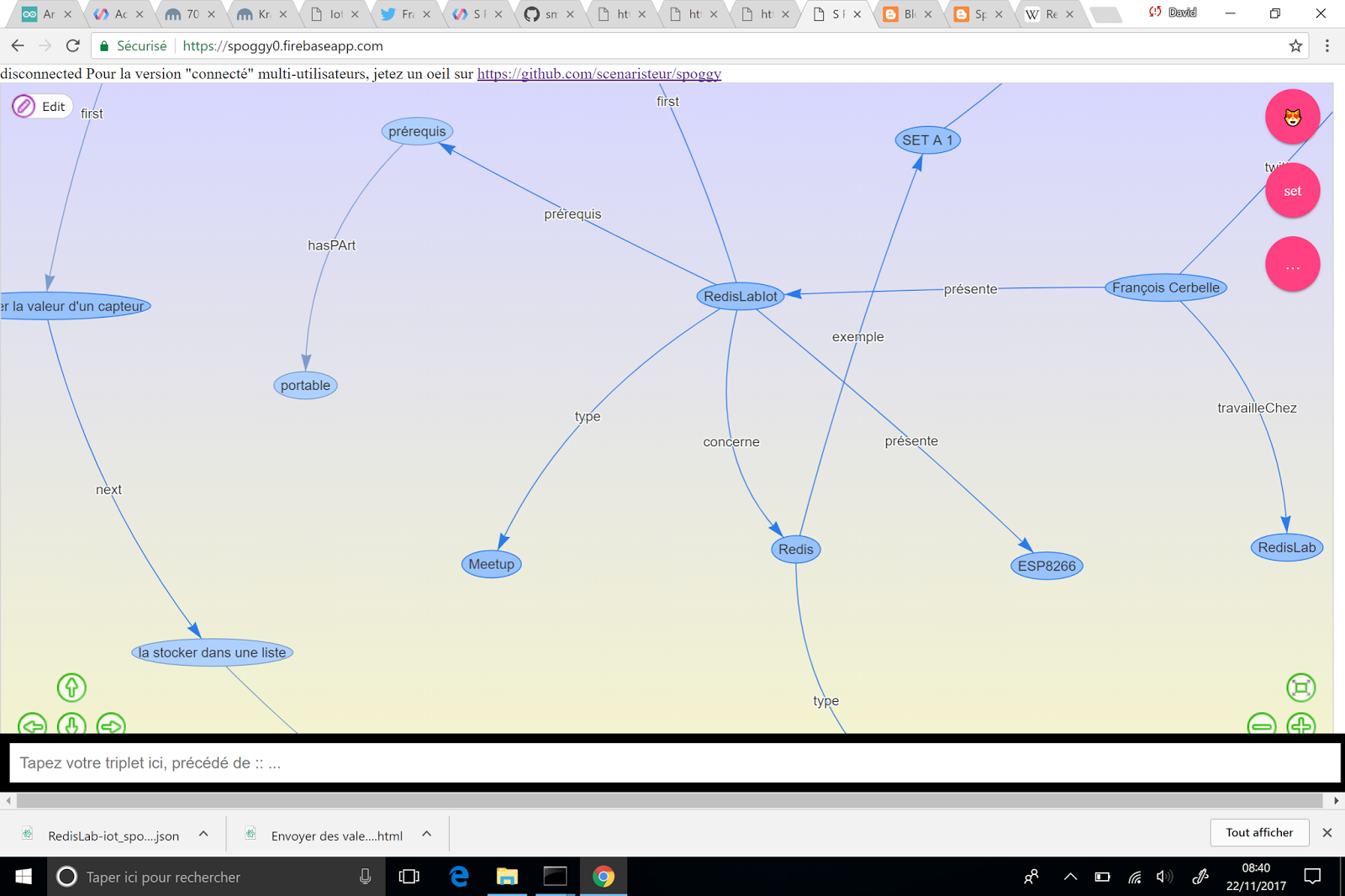Switch to the Twitter browser tab

coord(406,14)
